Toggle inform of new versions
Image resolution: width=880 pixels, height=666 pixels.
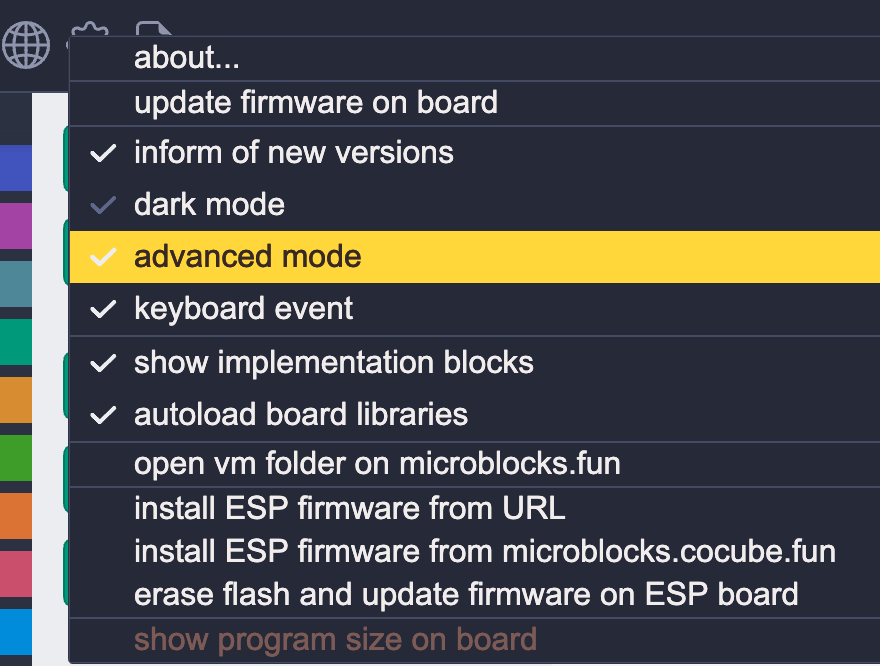[474, 153]
